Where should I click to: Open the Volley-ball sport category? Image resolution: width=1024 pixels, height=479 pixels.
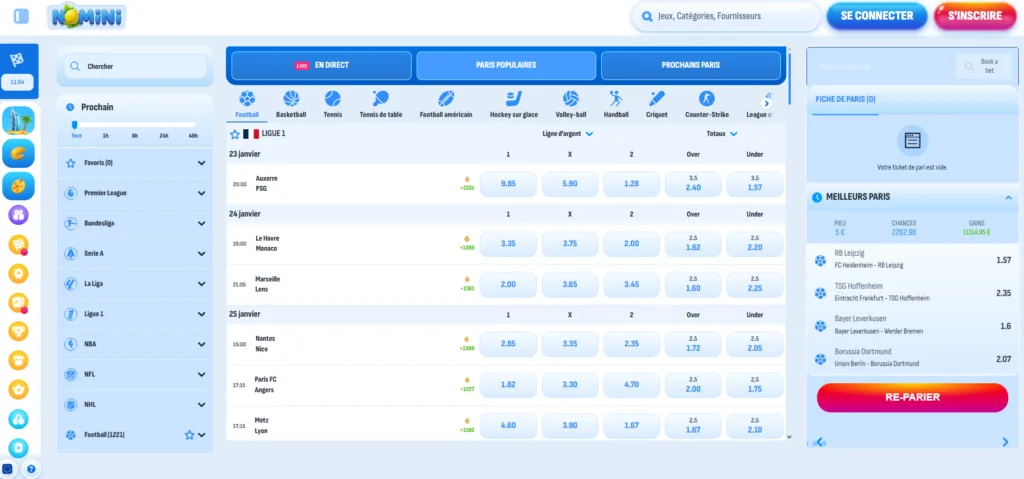(570, 99)
